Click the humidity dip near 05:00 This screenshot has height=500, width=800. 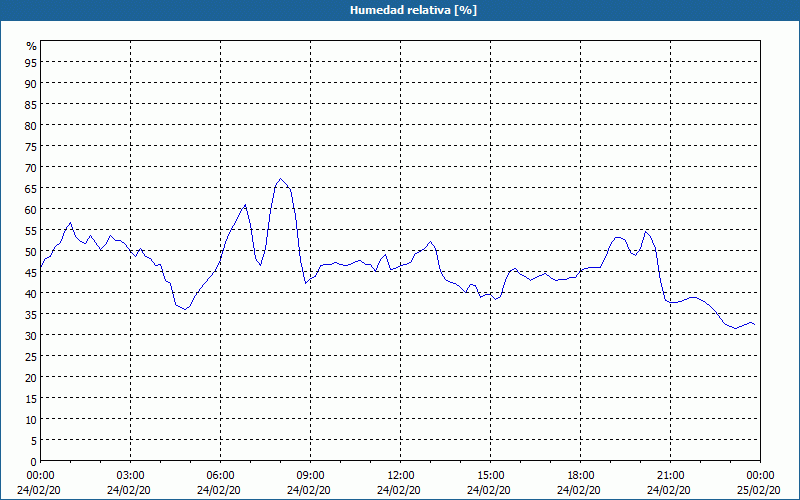click(185, 309)
